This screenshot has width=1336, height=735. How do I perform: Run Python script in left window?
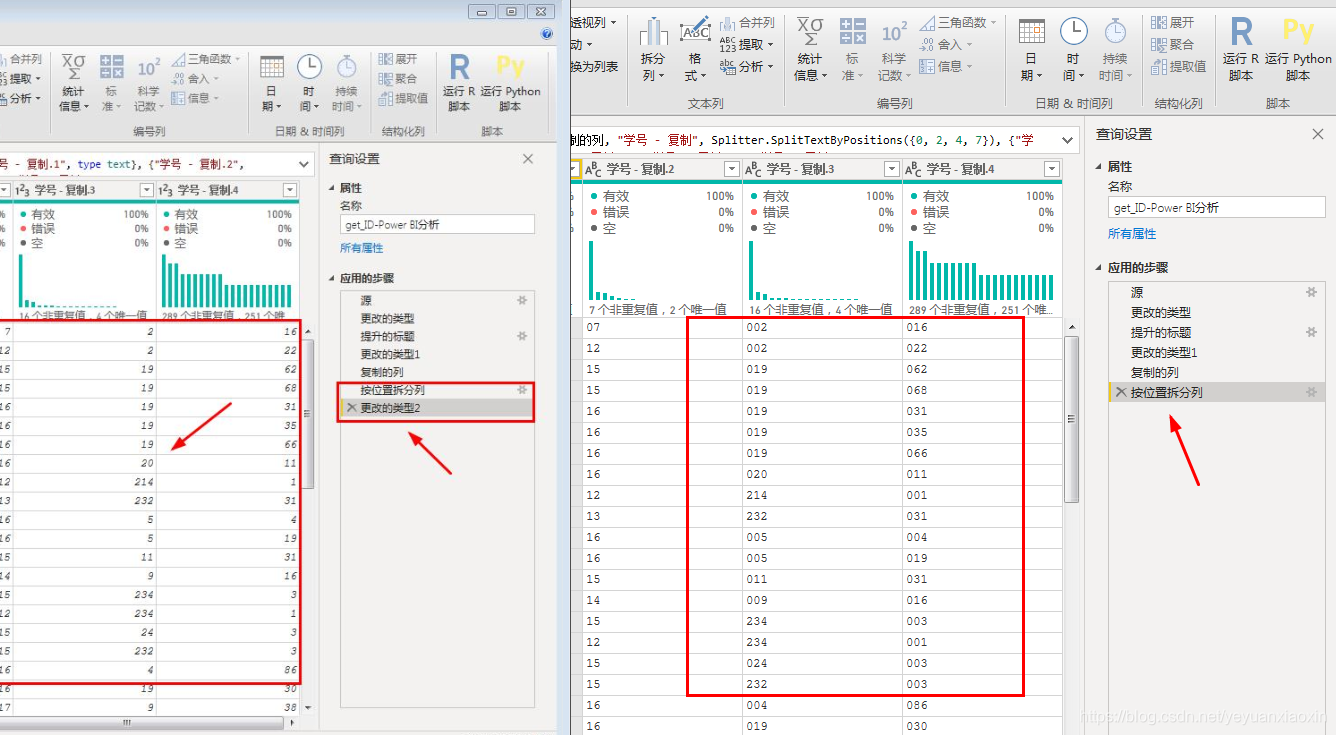[510, 83]
